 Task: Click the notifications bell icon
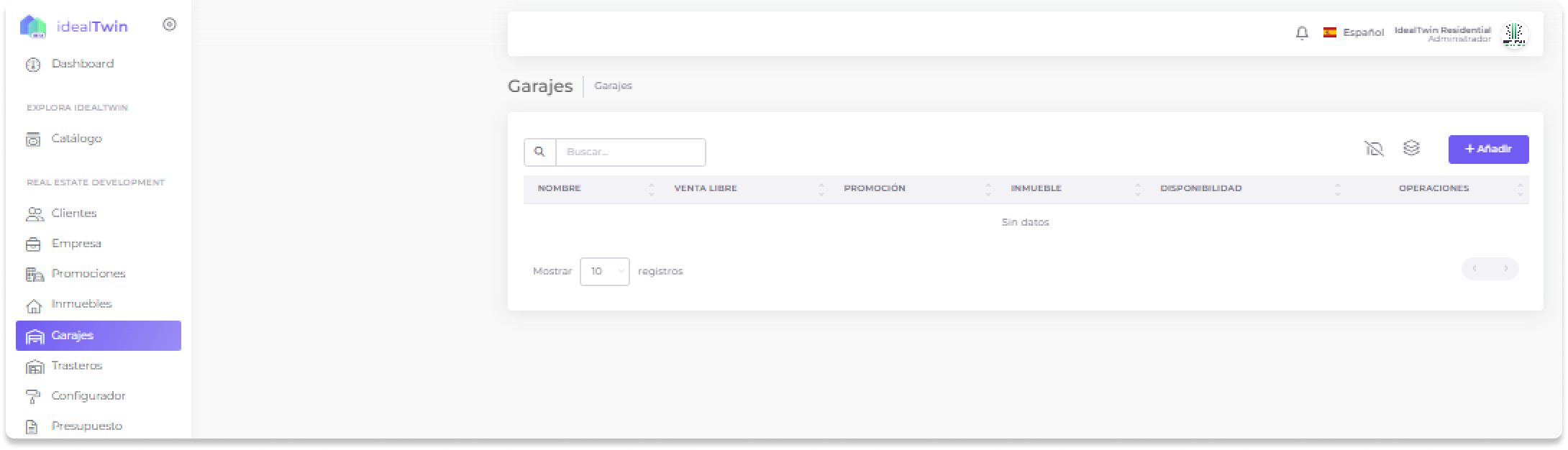[1301, 33]
